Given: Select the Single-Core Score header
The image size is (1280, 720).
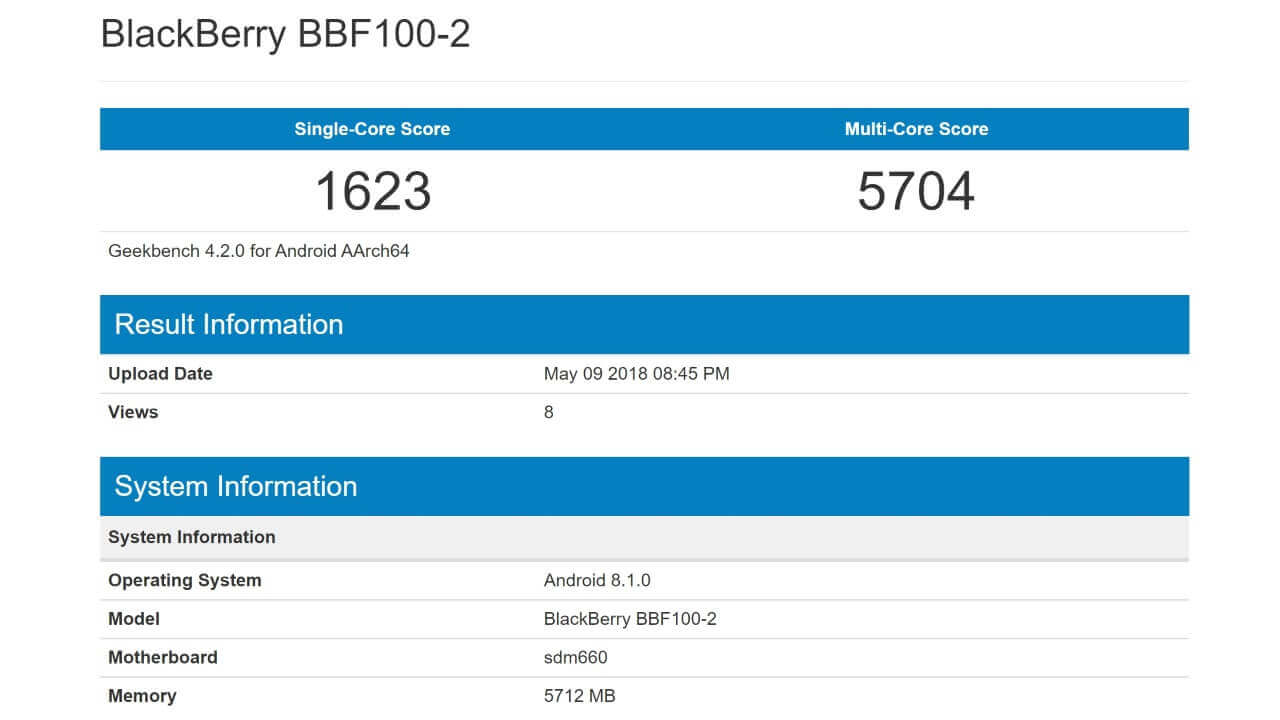Looking at the screenshot, I should [372, 129].
